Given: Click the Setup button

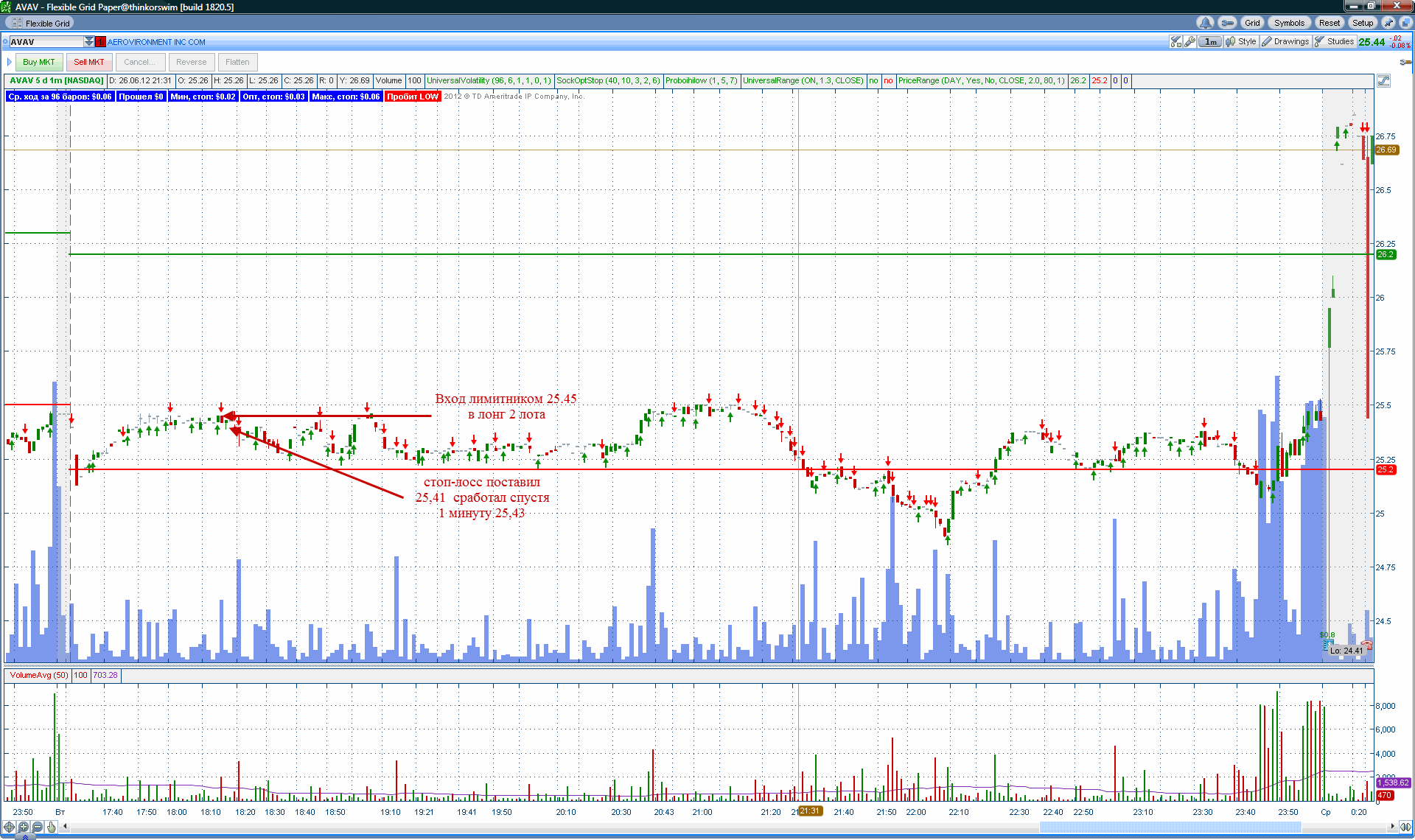Looking at the screenshot, I should click(1363, 23).
